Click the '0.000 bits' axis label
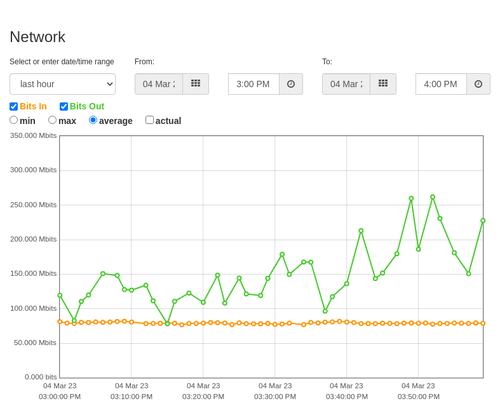This screenshot has width=500, height=403. [41, 377]
